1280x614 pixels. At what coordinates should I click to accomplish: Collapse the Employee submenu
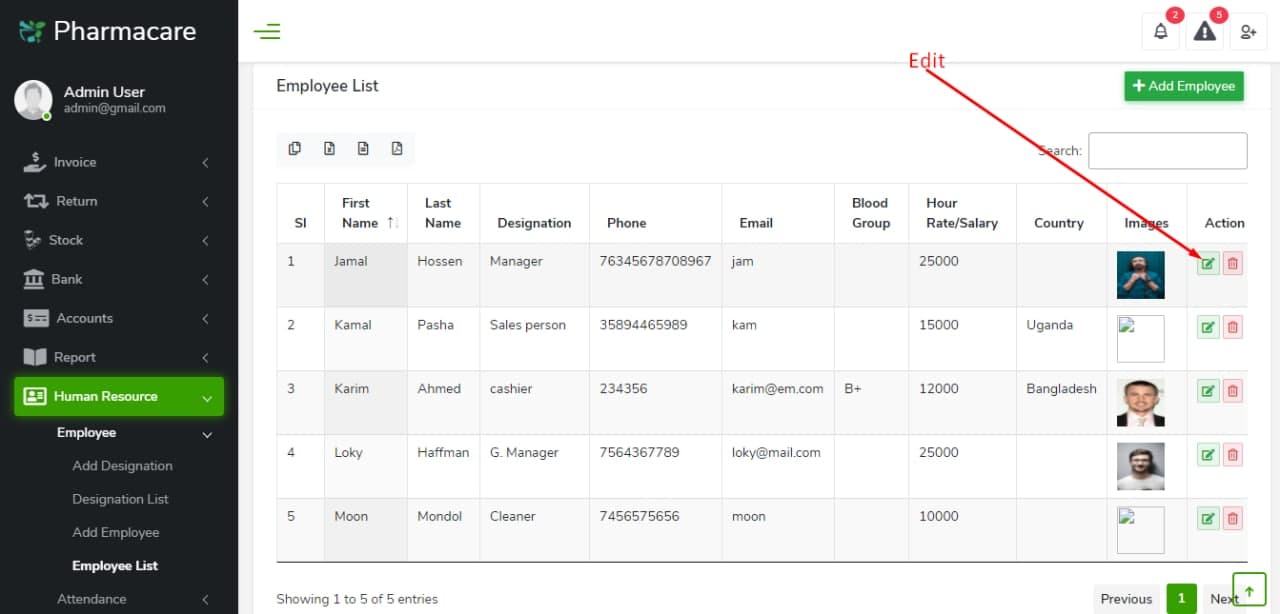[117, 434]
